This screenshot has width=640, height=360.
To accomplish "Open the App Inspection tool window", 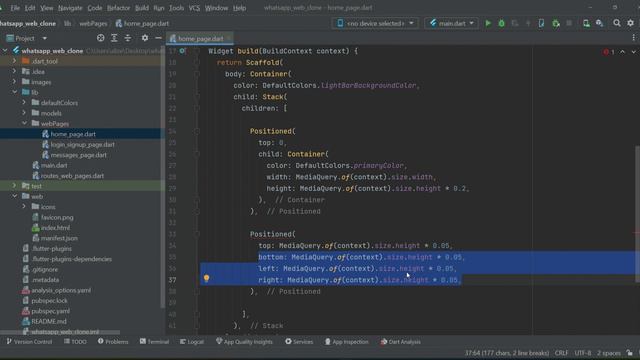I will click(x=347, y=342).
